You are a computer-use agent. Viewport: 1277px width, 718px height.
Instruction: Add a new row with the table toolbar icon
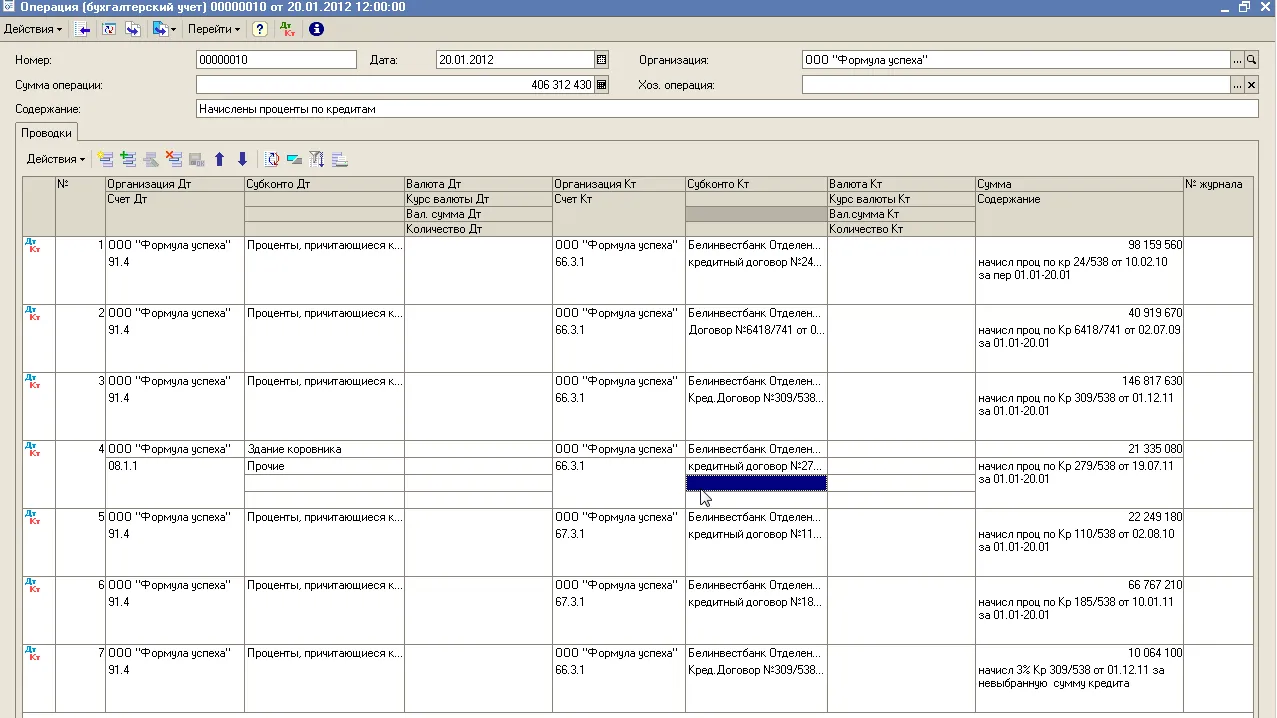coord(106,159)
